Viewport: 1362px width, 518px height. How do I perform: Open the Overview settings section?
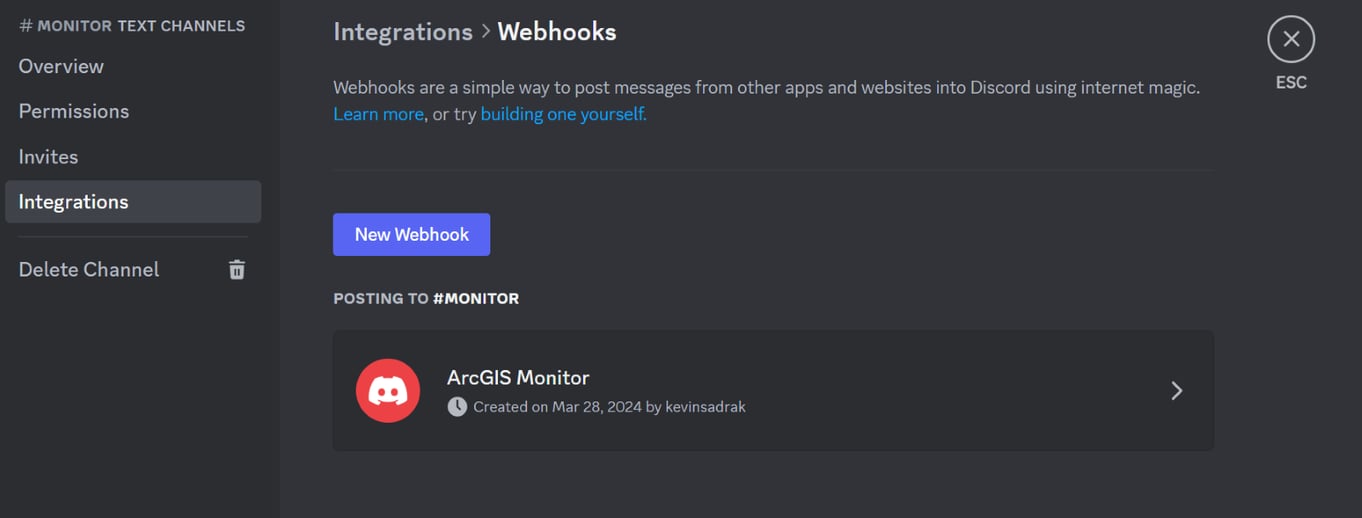click(61, 66)
